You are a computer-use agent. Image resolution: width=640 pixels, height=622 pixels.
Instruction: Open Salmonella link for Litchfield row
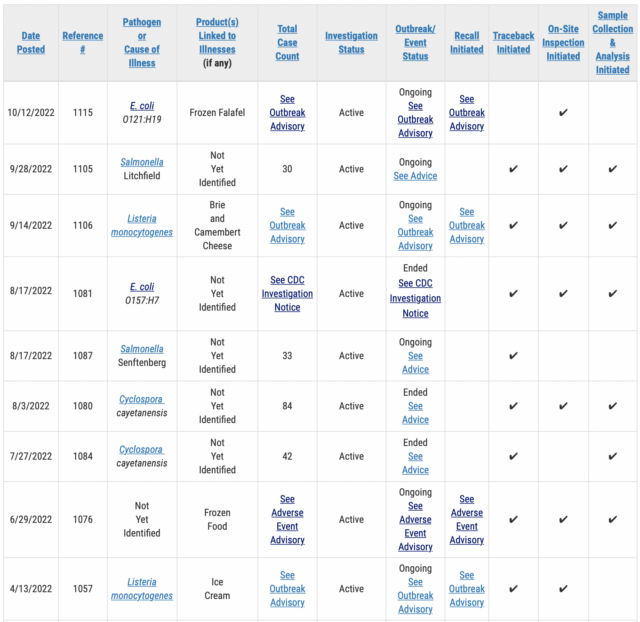pyautogui.click(x=142, y=162)
